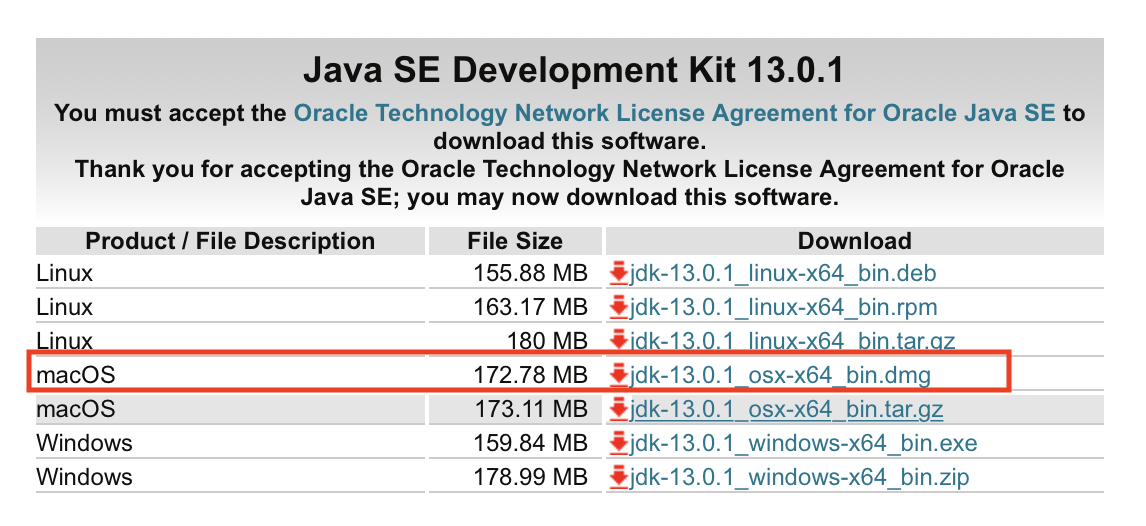Download jdk-13.0.1_linux-x64_bin.tar.gz file

click(x=792, y=340)
